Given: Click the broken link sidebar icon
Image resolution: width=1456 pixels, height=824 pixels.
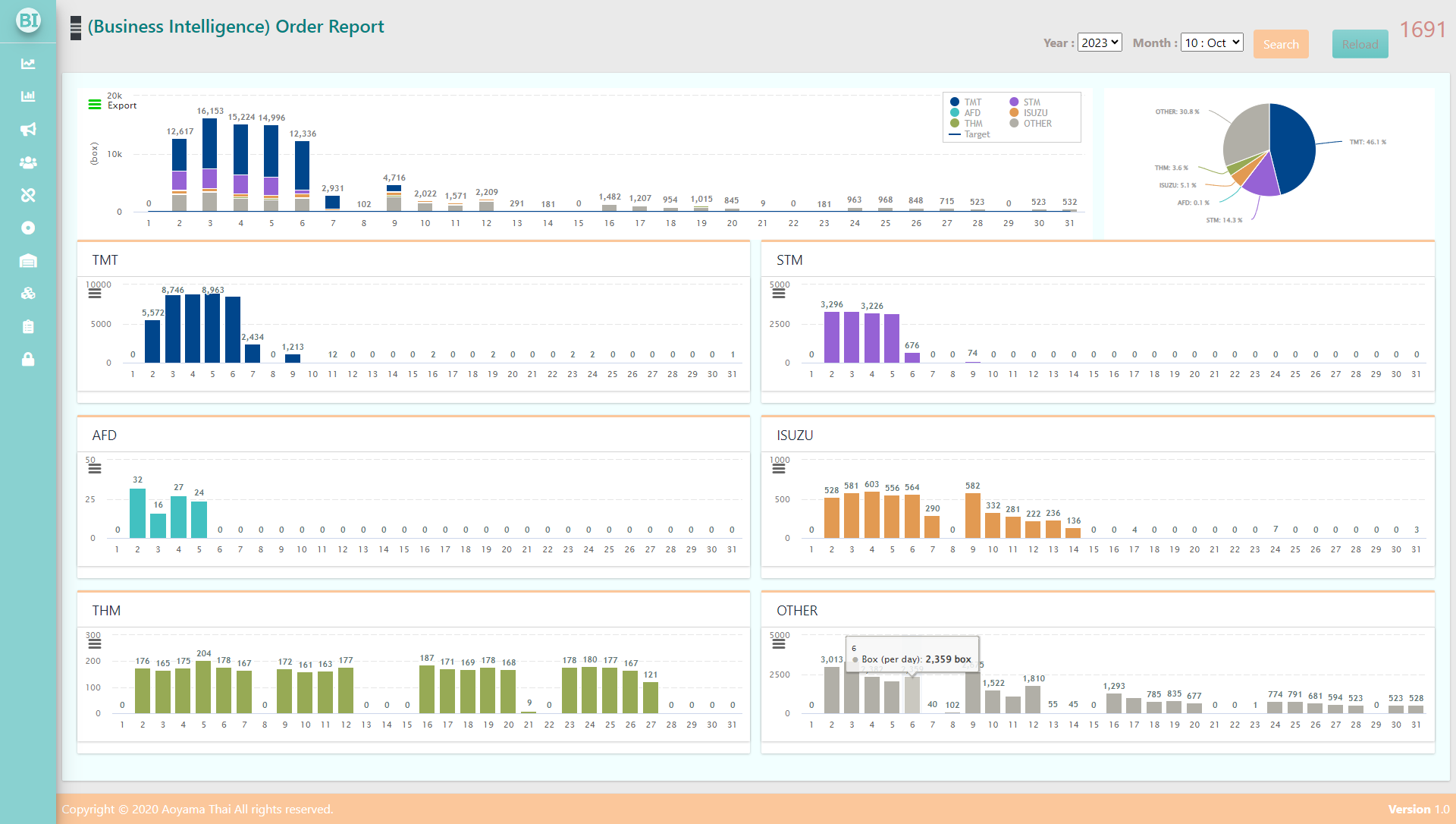Looking at the screenshot, I should (x=28, y=195).
